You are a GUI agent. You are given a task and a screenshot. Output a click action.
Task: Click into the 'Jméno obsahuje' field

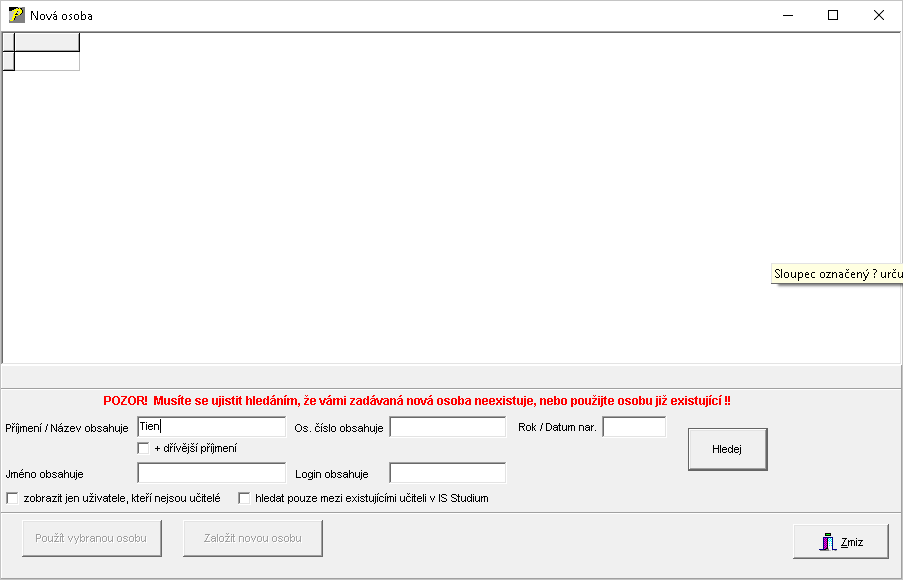click(x=211, y=473)
